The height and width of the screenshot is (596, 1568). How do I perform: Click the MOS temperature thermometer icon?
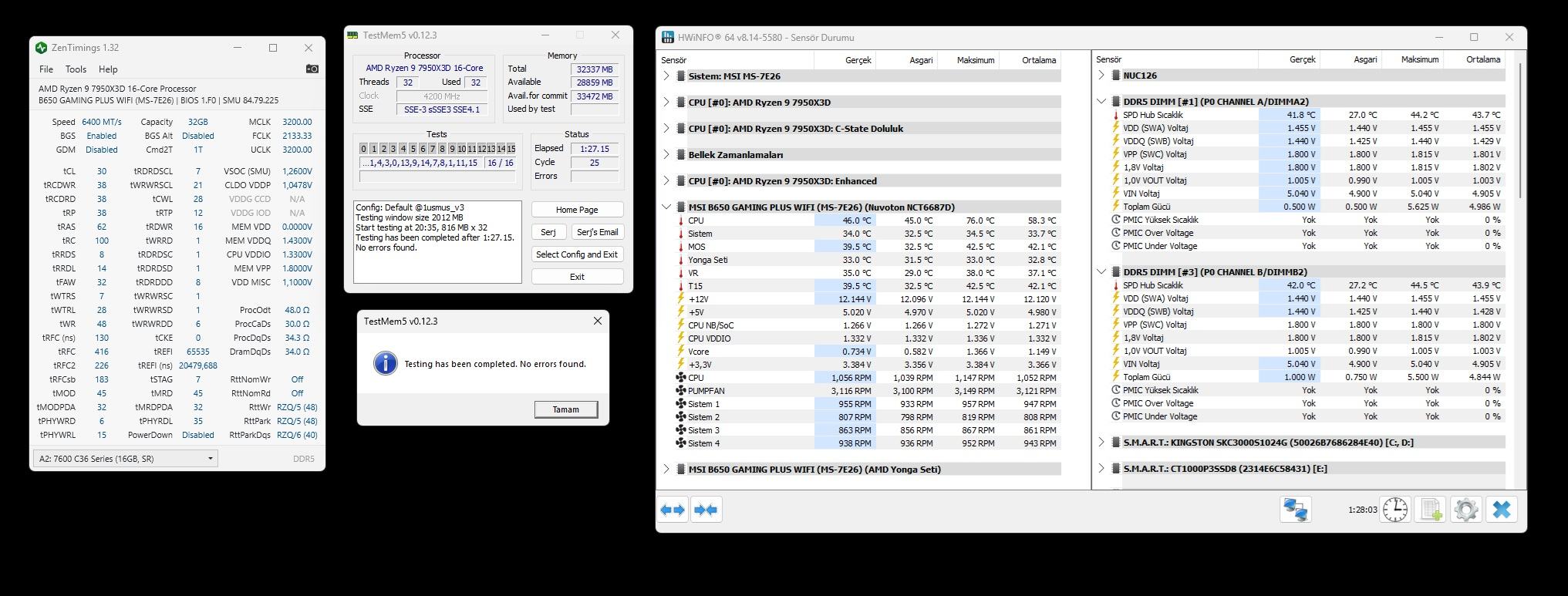point(680,247)
